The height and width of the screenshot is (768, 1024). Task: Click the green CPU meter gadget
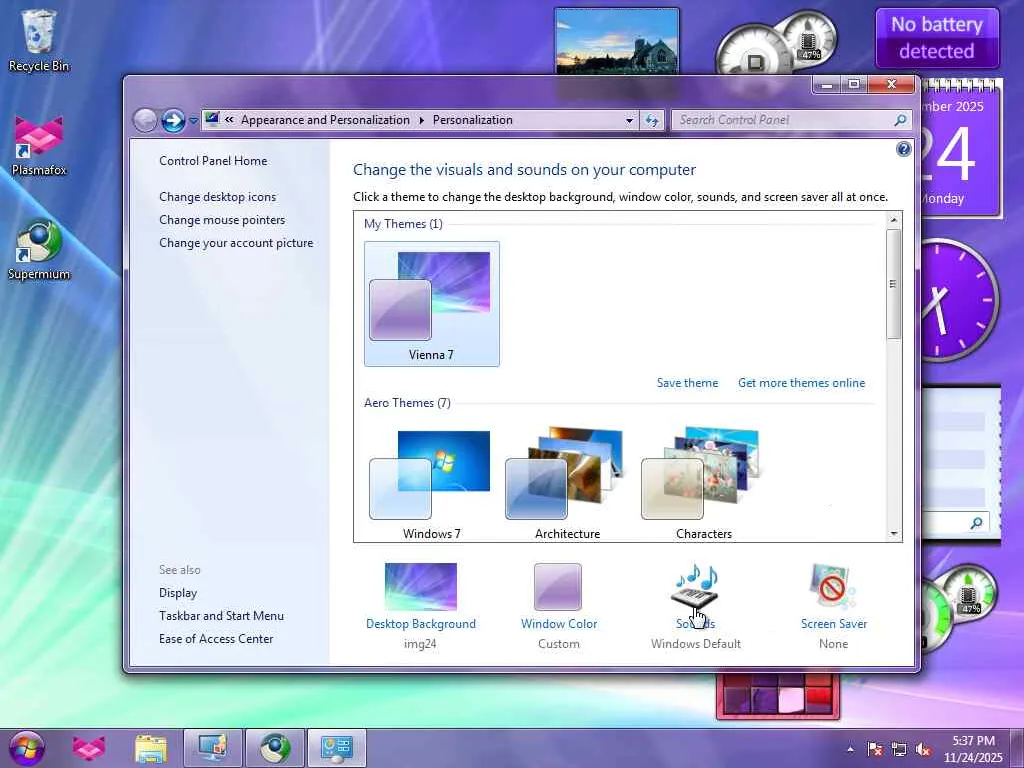click(960, 607)
